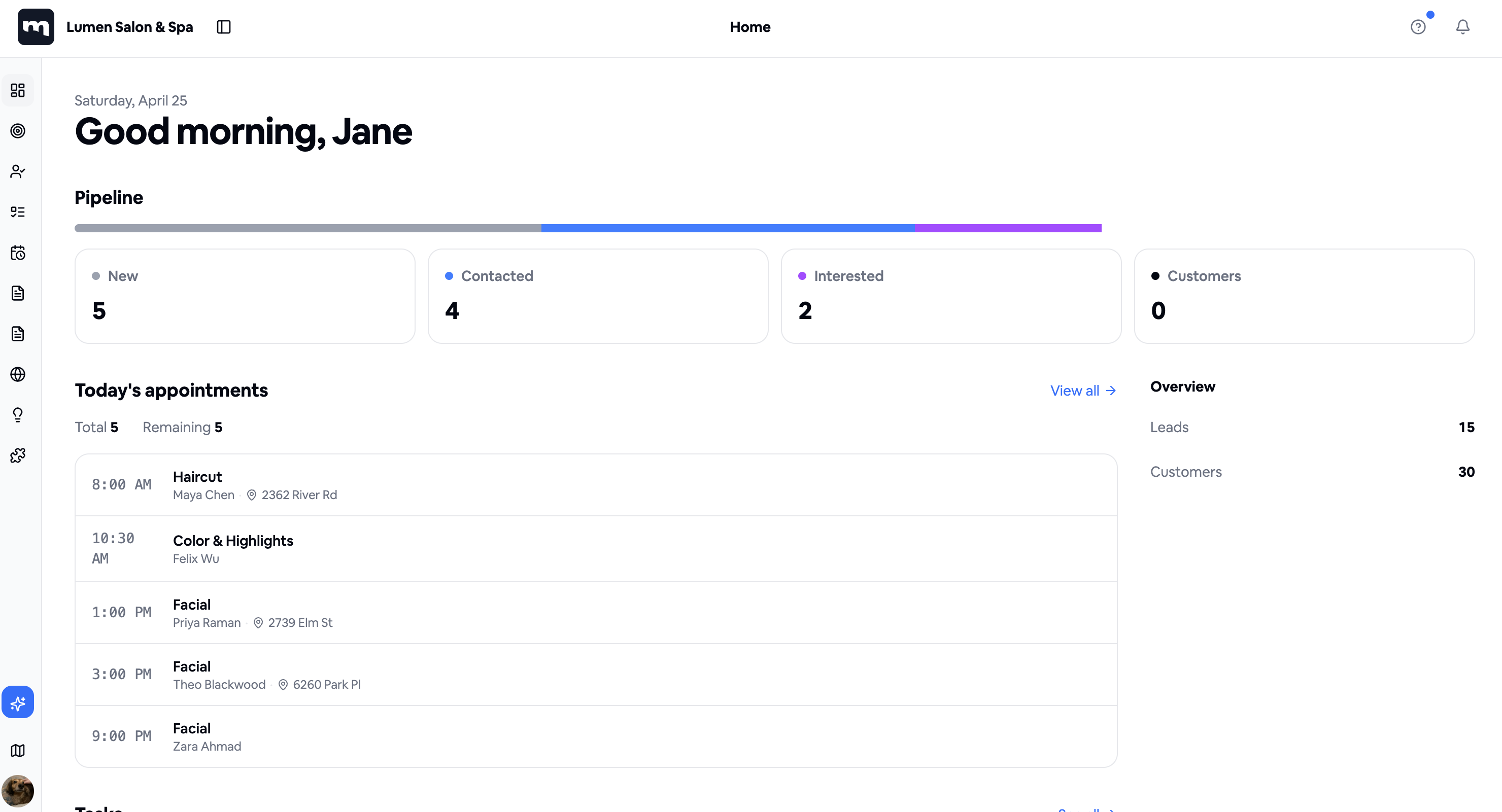Click the Leads count in Overview
This screenshot has width=1502, height=812.
1466,427
